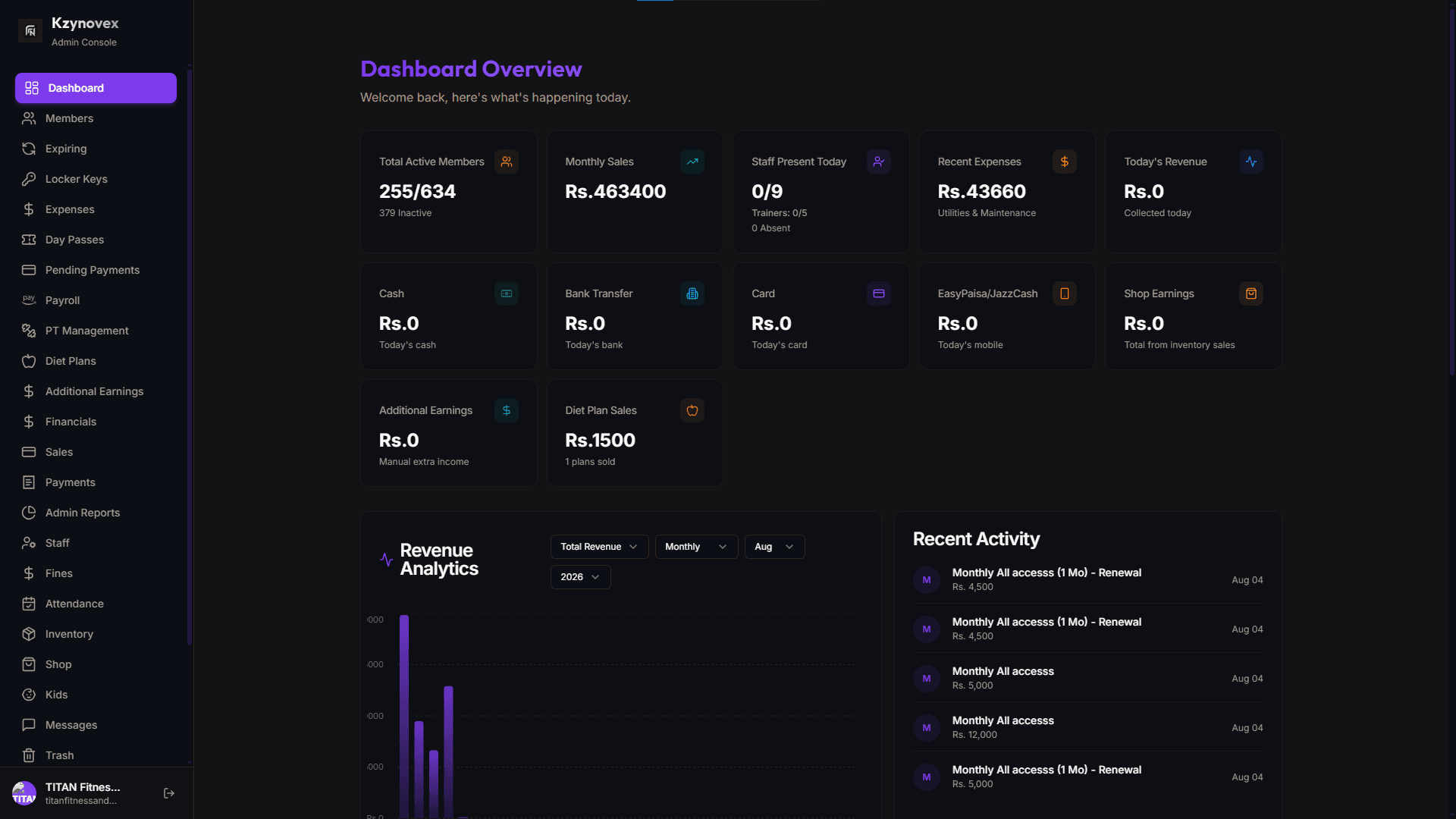
Task: Click the Recent Activity heading
Action: pyautogui.click(x=976, y=539)
